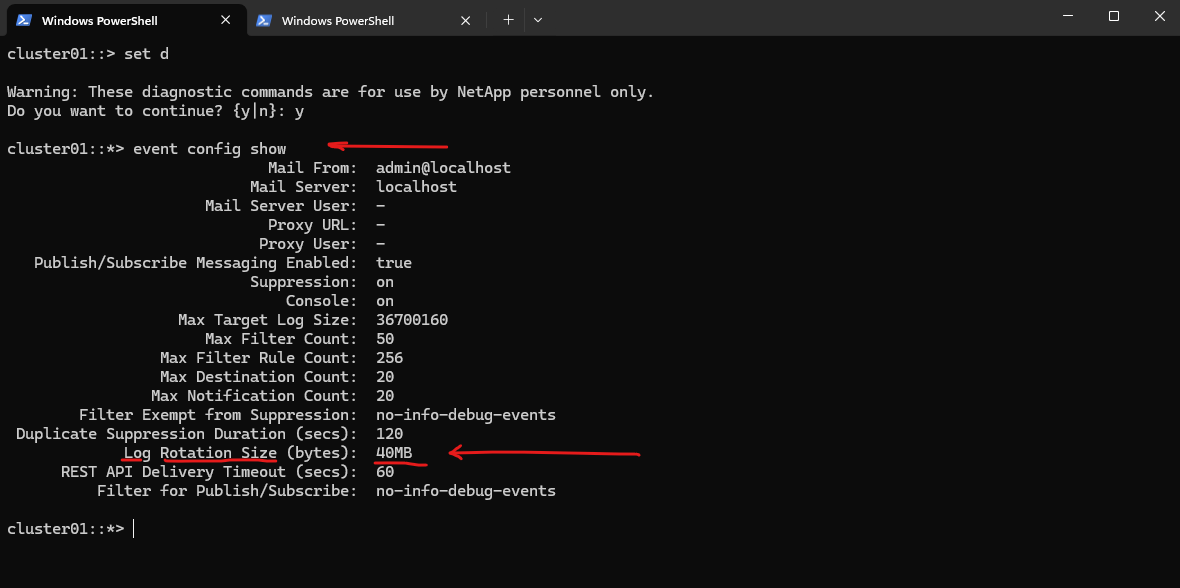This screenshot has width=1180, height=588.
Task: Click the admin@localhost Mail From value
Action: tap(443, 168)
